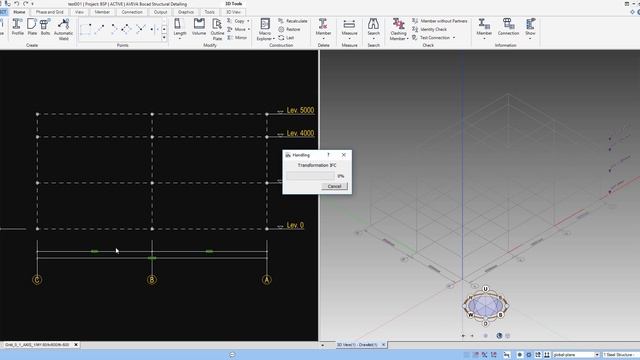The image size is (640, 360).
Task: Toggle the status bar button left of global plane
Action: 547,355
